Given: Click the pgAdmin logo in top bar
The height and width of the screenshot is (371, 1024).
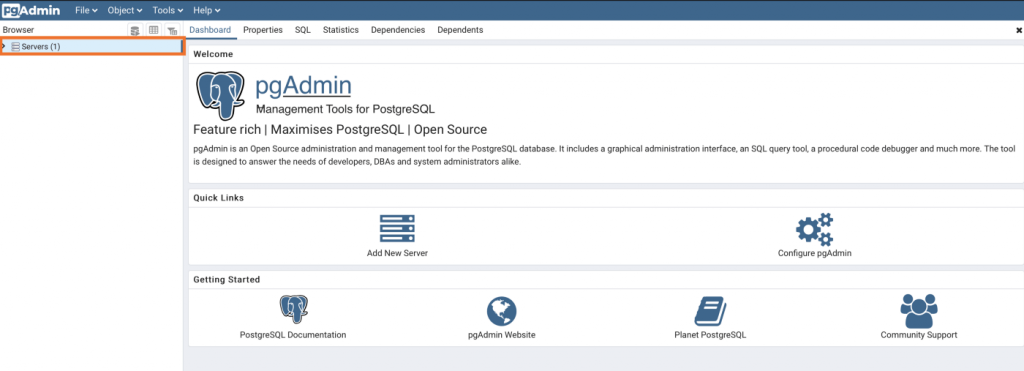Looking at the screenshot, I should click(31, 10).
